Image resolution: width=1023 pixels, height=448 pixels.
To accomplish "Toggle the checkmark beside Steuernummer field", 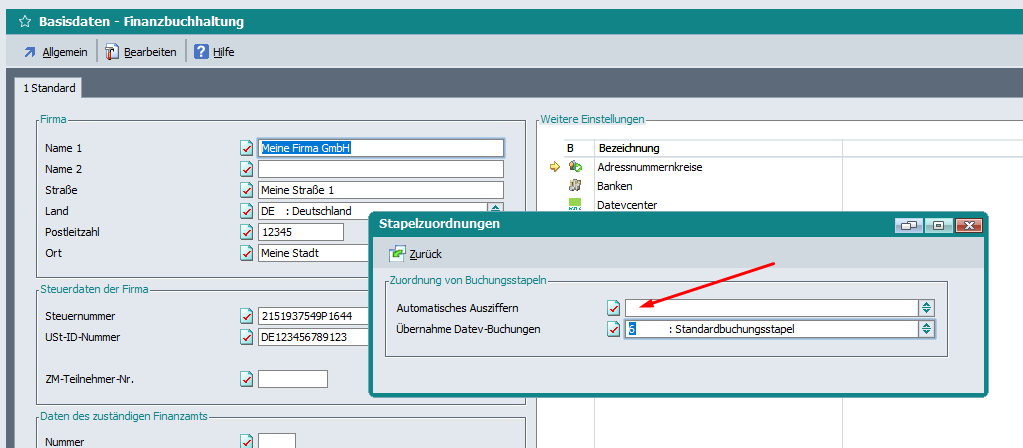I will click(x=247, y=316).
